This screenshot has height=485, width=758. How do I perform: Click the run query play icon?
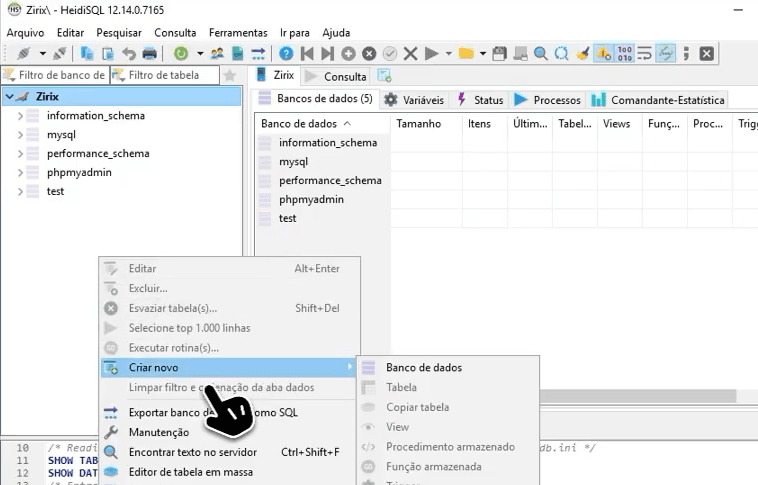pos(431,53)
